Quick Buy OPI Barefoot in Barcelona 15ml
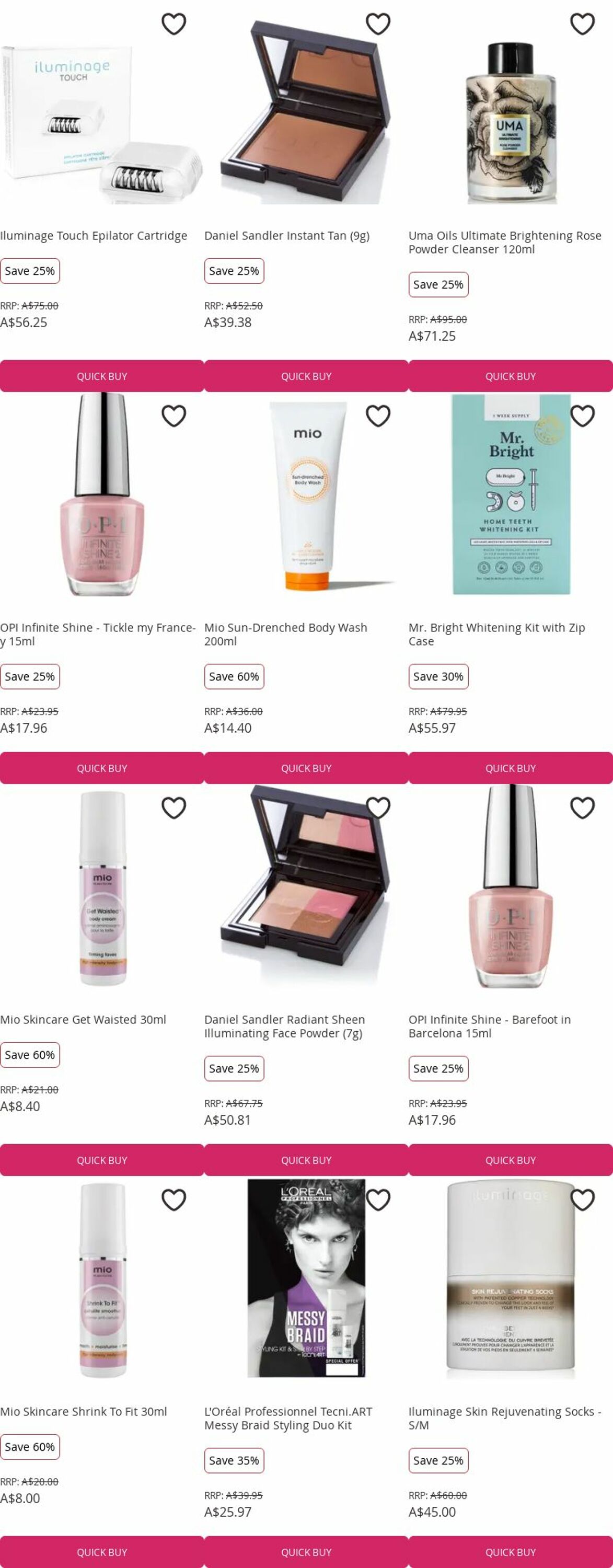The width and height of the screenshot is (613, 1568). (x=511, y=1160)
